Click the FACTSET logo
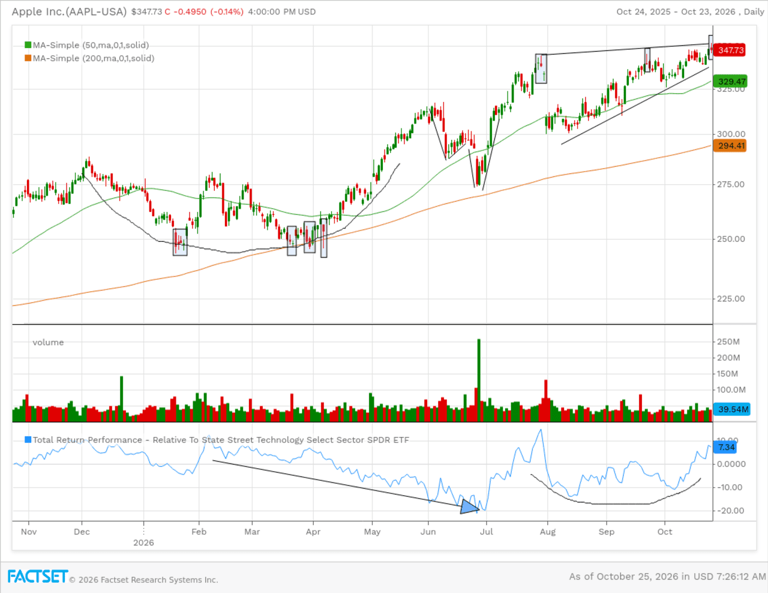 point(37,576)
